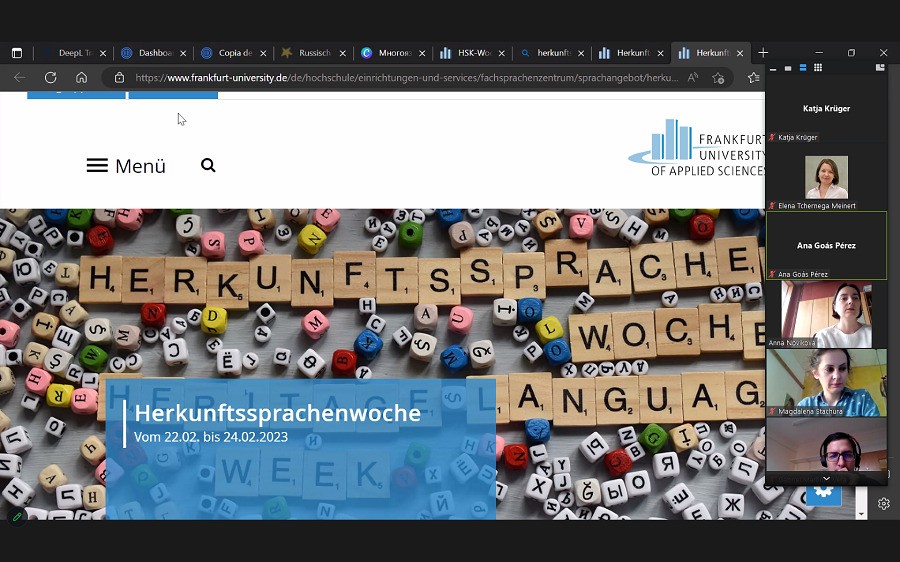
Task: Click the website search magnifier icon
Action: pos(208,166)
